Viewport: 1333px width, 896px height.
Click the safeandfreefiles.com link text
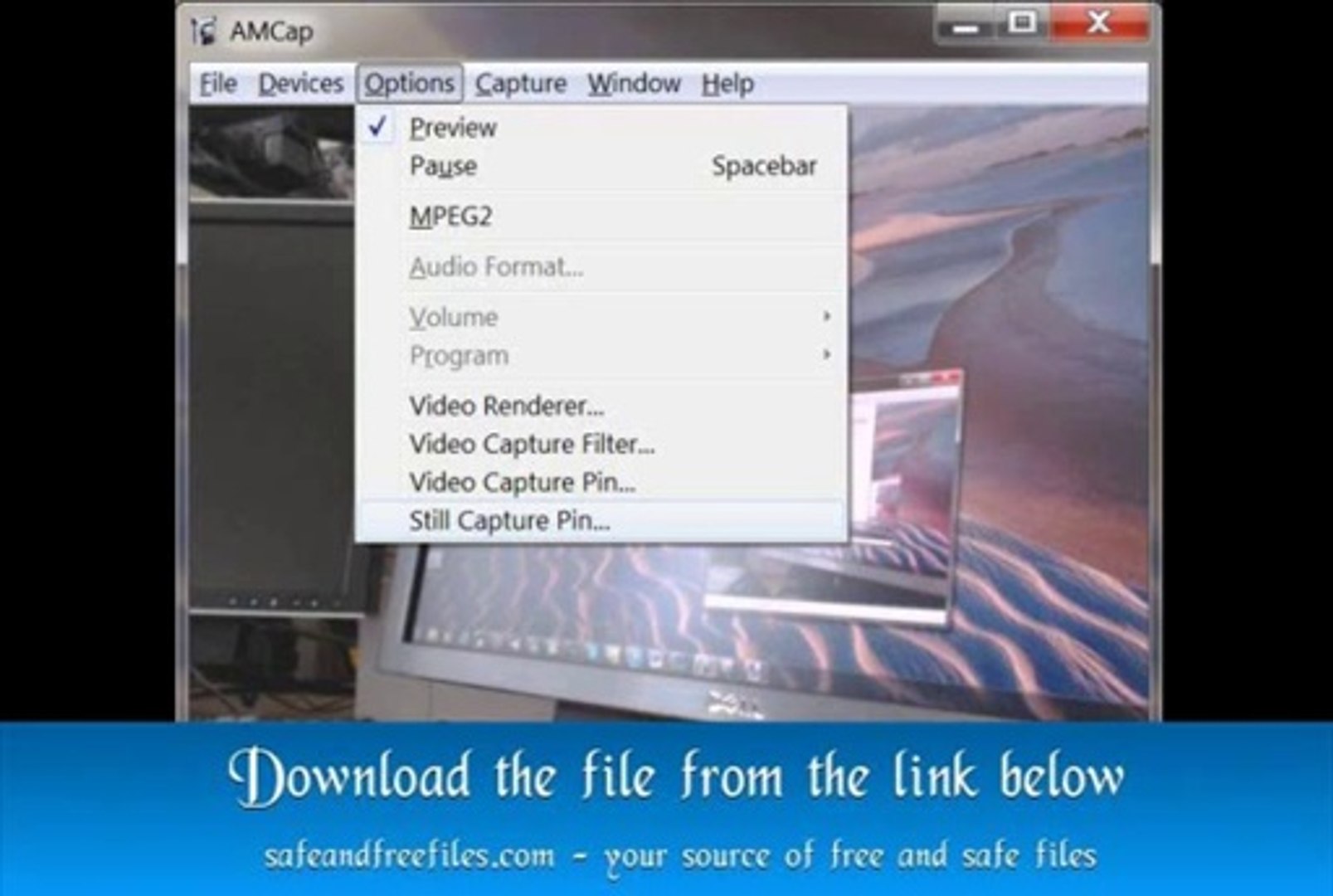coord(409,855)
